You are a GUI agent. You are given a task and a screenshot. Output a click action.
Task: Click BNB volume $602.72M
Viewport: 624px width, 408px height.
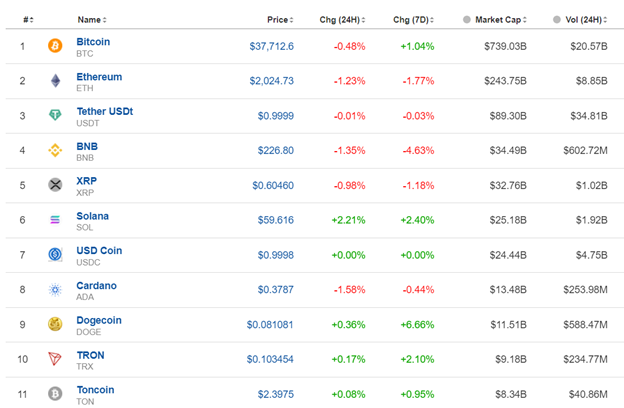tap(585, 150)
